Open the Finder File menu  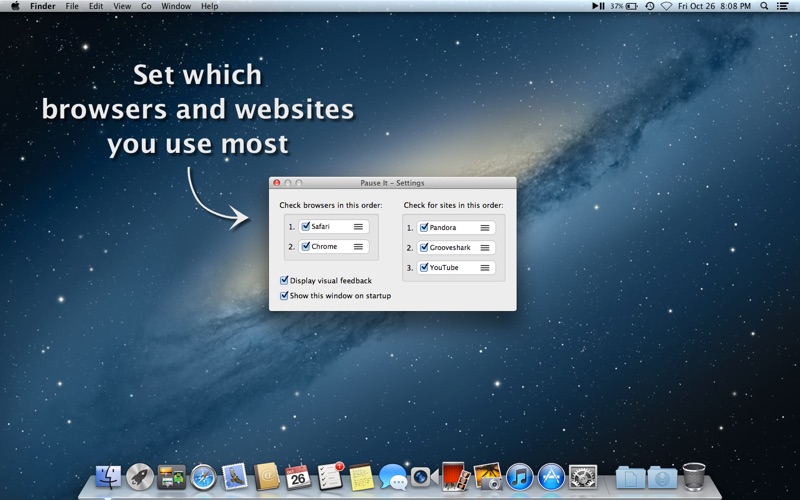click(72, 6)
